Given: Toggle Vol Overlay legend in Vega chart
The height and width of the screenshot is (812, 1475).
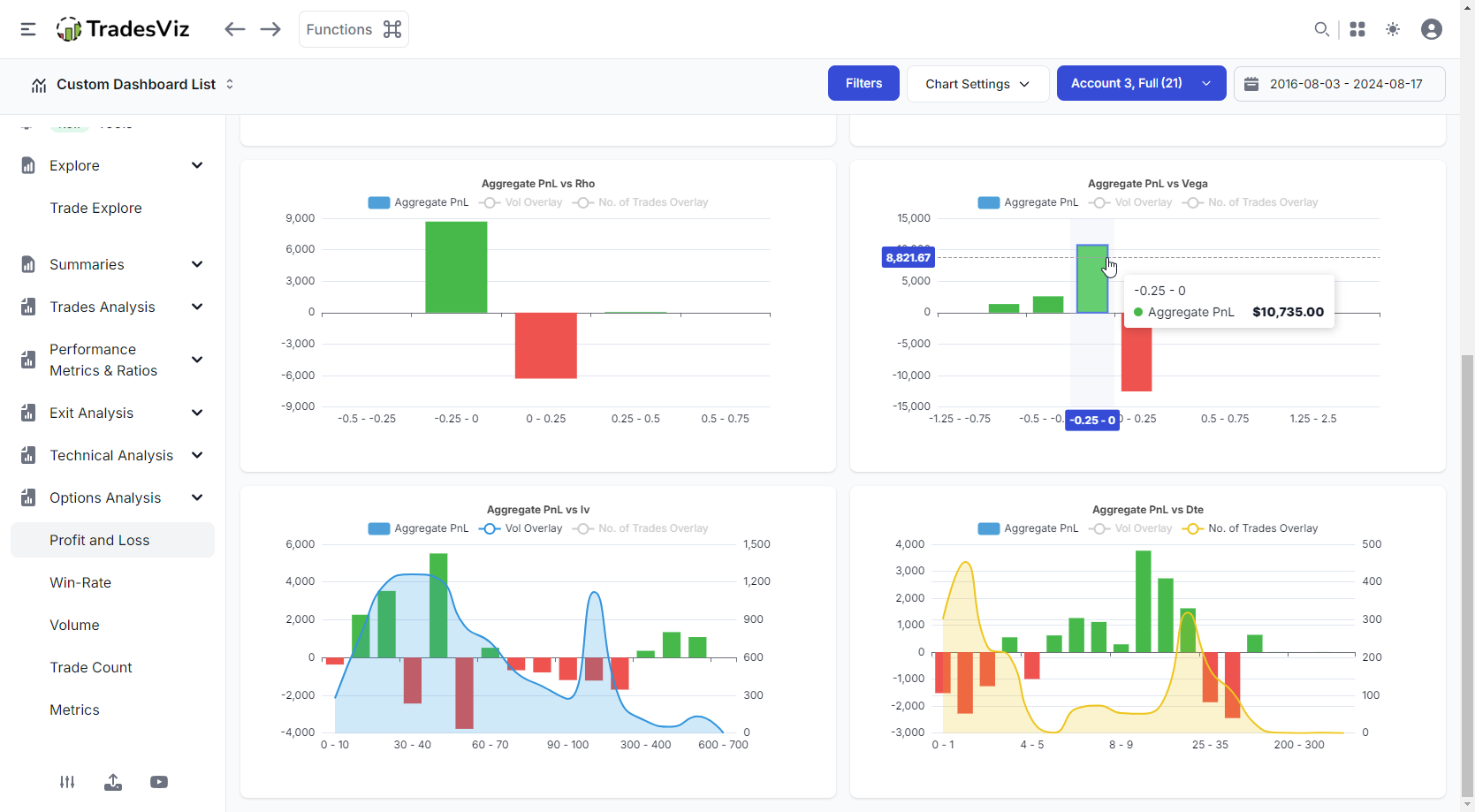Looking at the screenshot, I should [1130, 202].
